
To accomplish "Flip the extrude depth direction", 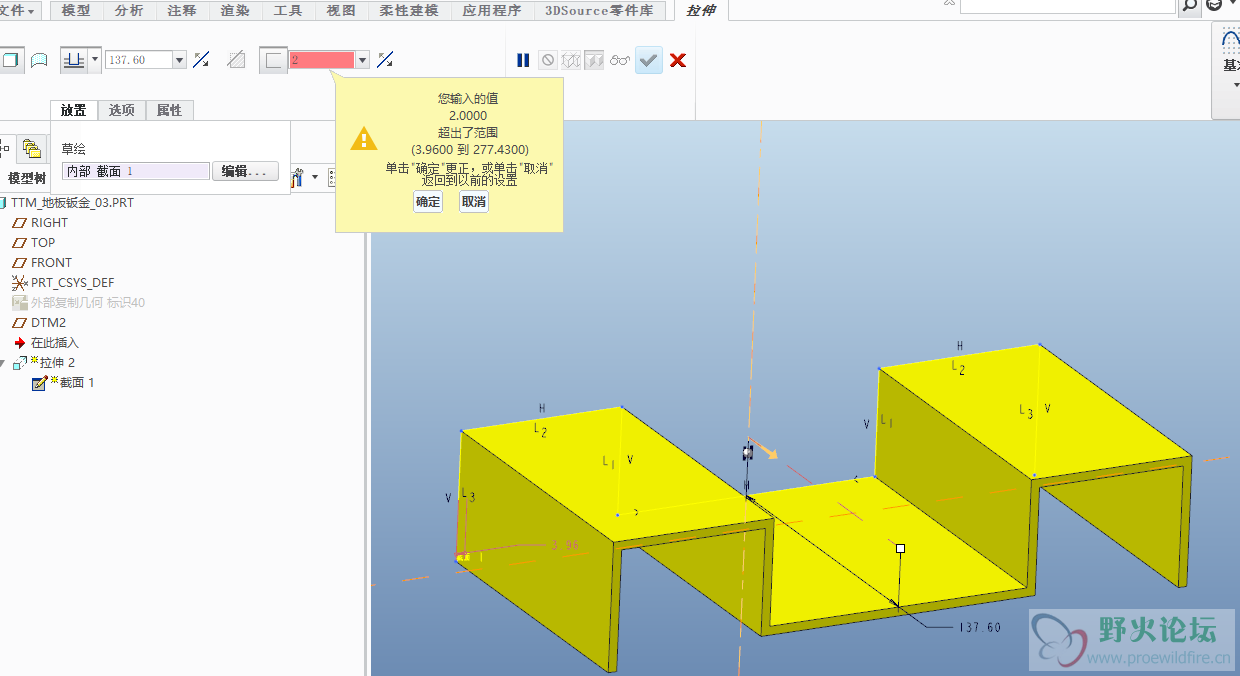I will tap(201, 60).
